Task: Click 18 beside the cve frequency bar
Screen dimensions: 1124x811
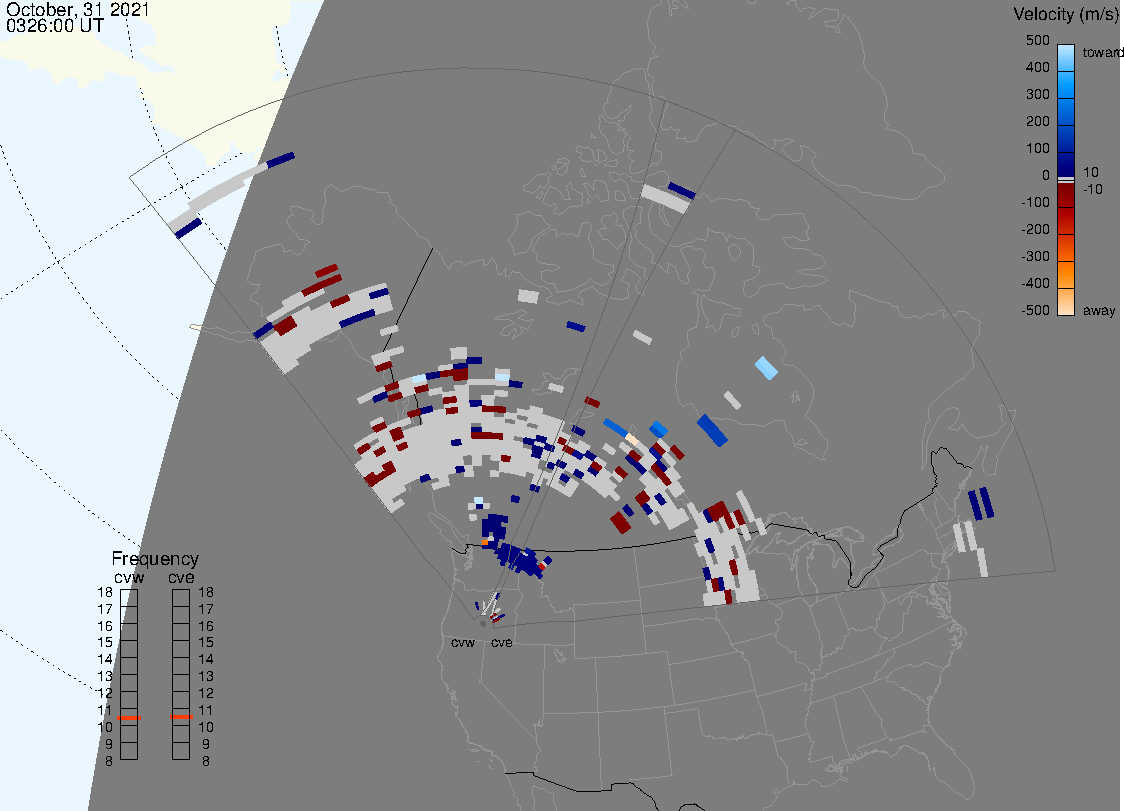Action: 206,592
